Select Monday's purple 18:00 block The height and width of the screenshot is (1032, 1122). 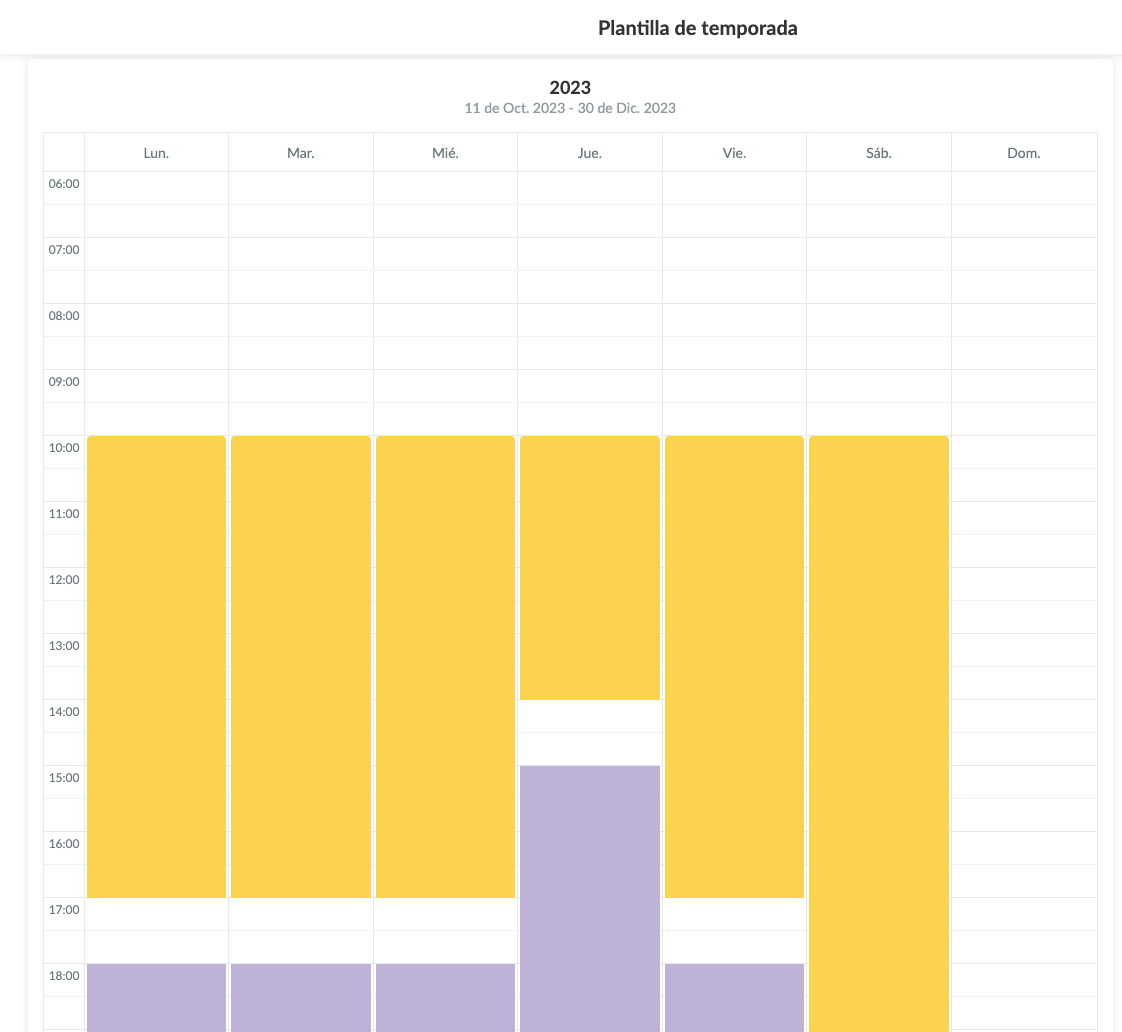156,997
